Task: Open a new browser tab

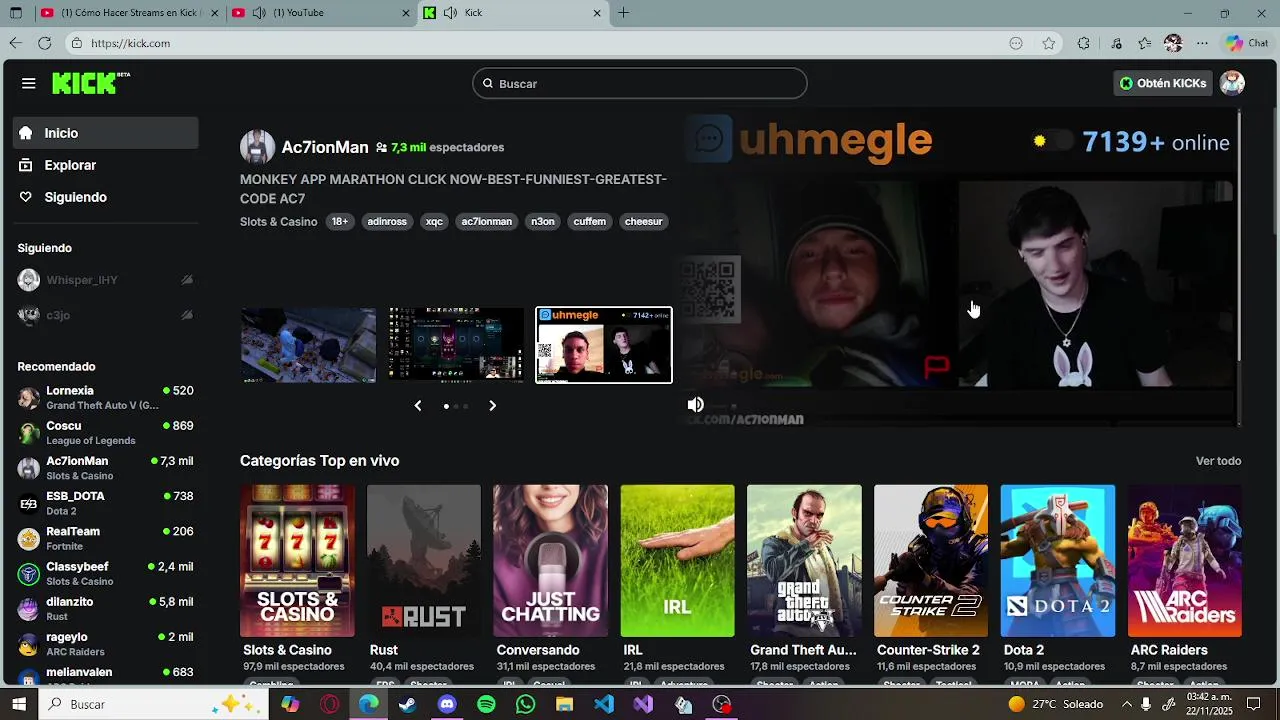Action: [623, 13]
